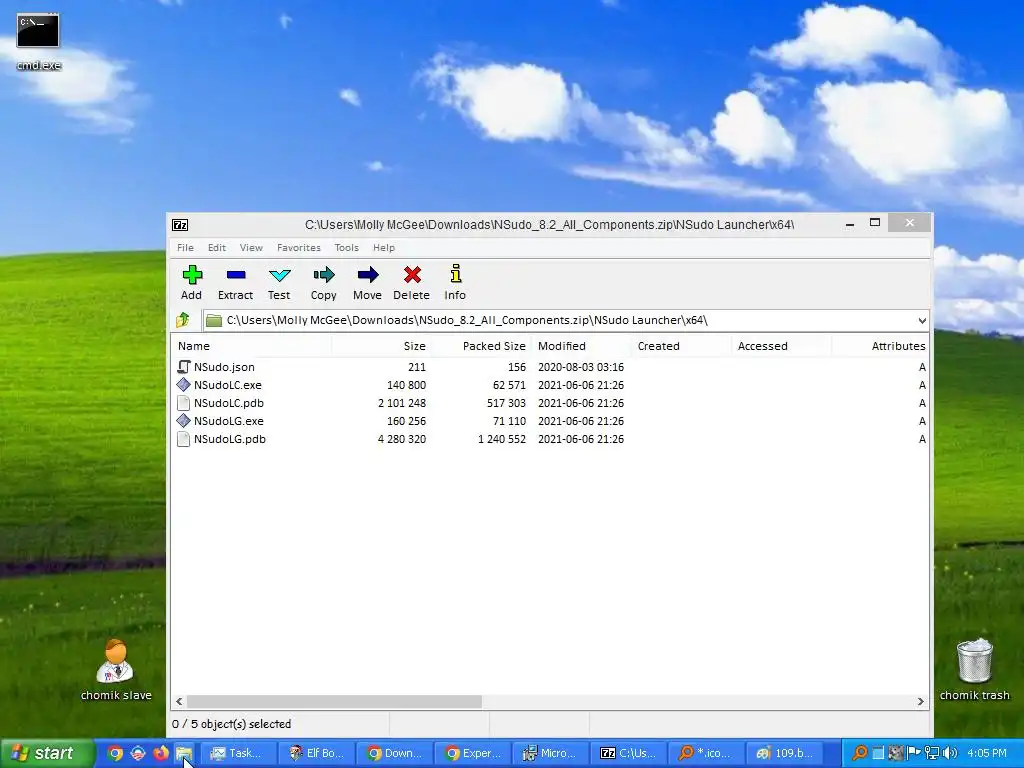Click size value 140 800

point(406,385)
